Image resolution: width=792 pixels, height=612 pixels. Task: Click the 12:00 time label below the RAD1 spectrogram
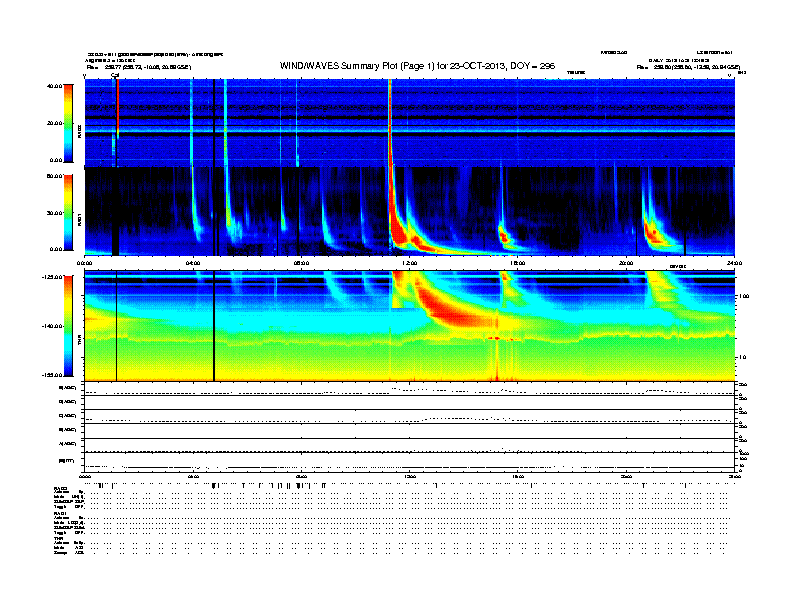pyautogui.click(x=410, y=263)
